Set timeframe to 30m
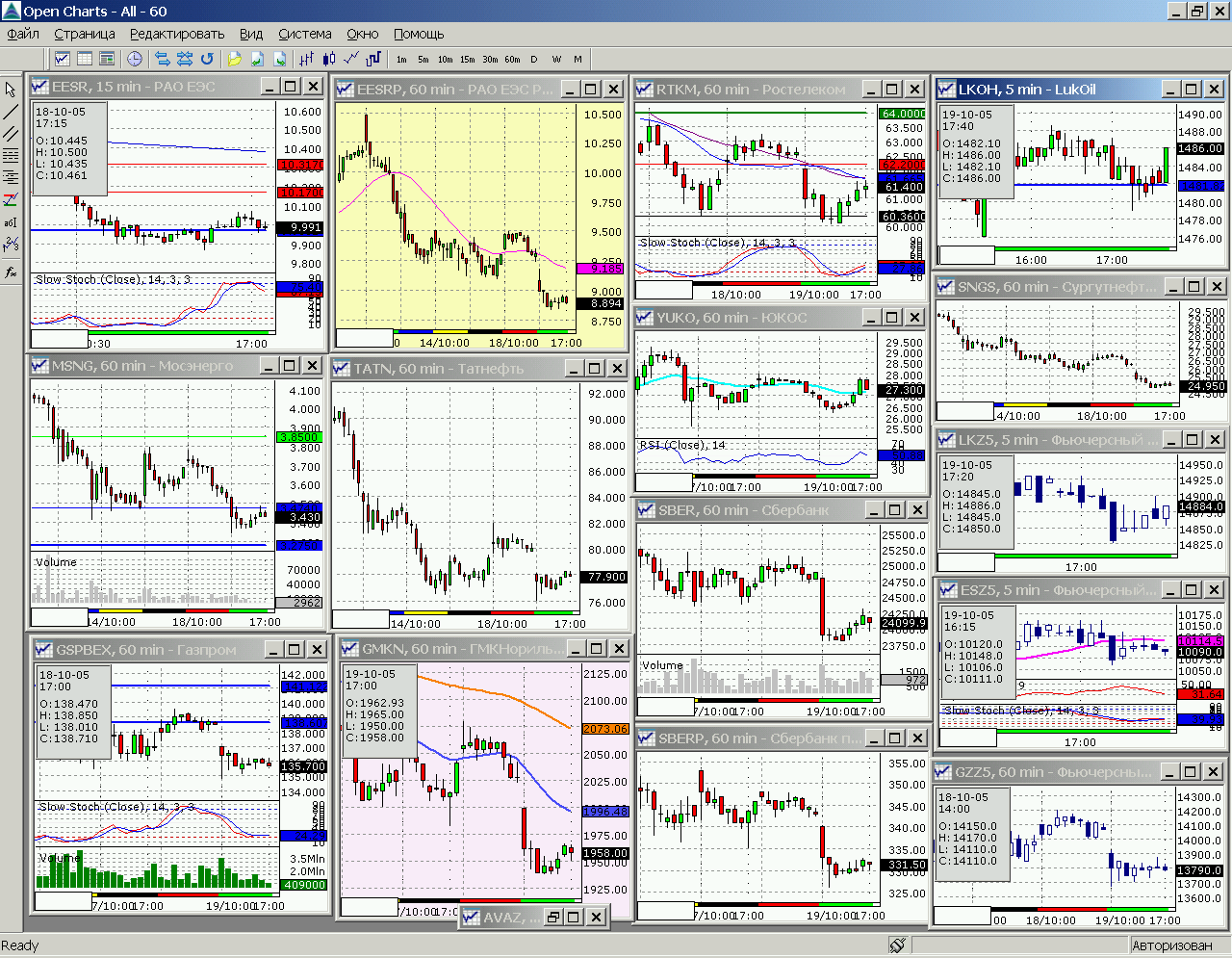1232x958 pixels. tap(490, 59)
